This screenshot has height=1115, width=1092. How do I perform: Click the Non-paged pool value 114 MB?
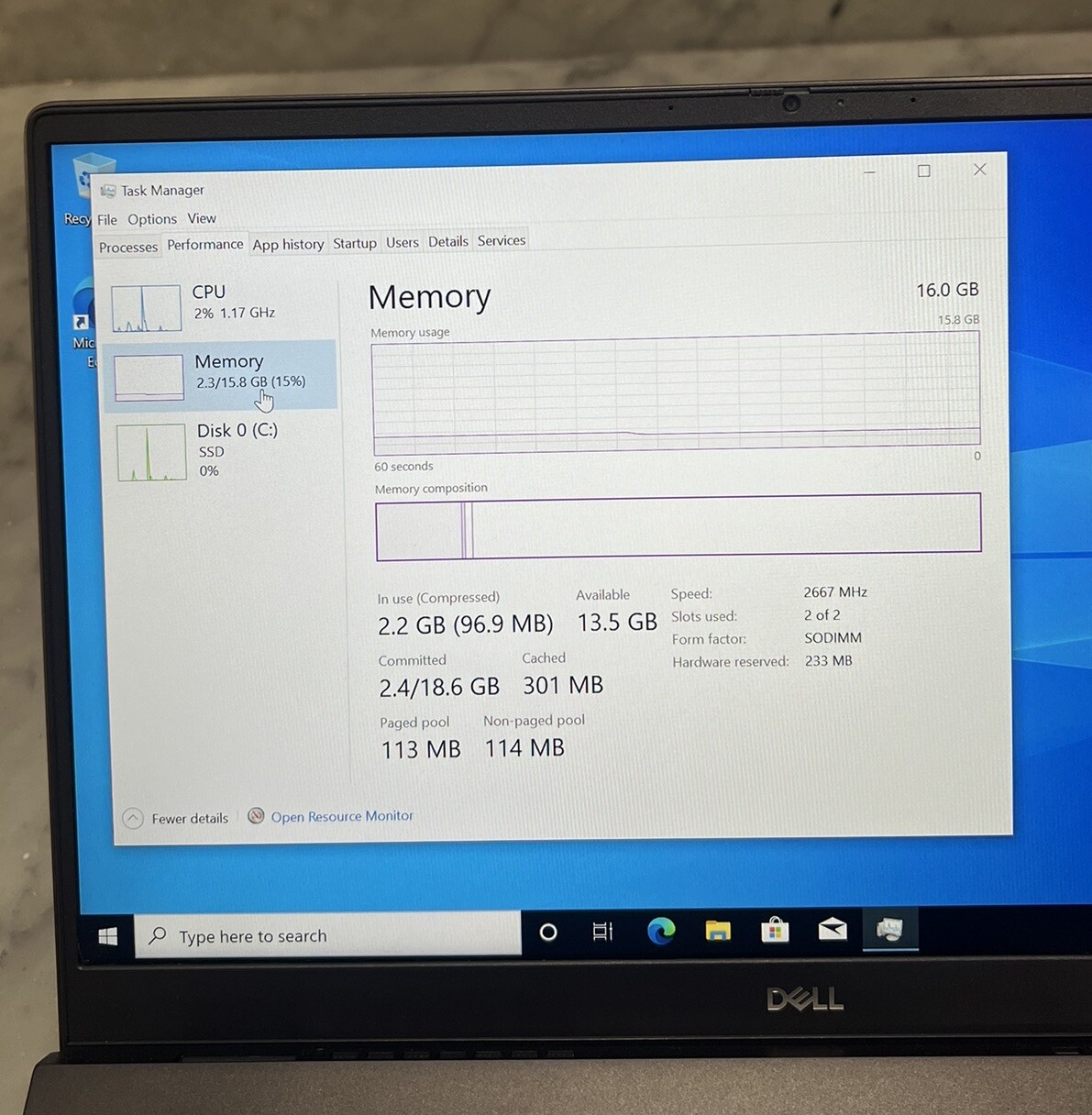(524, 748)
